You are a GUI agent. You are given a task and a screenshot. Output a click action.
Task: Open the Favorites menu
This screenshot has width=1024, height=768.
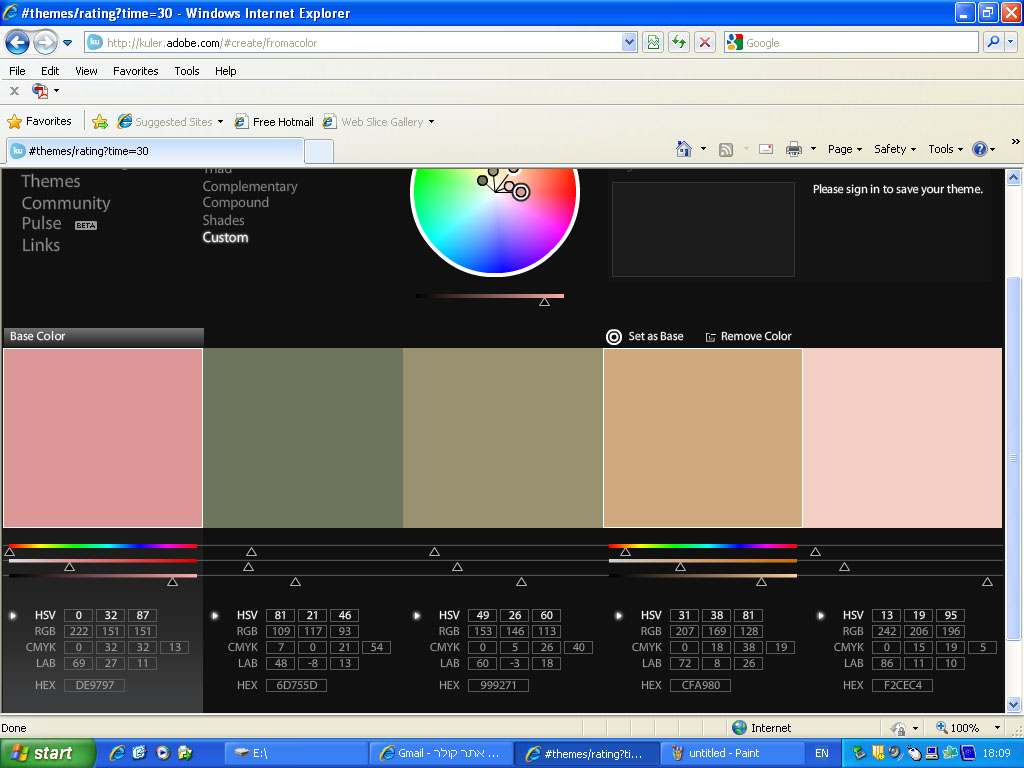pyautogui.click(x=135, y=71)
